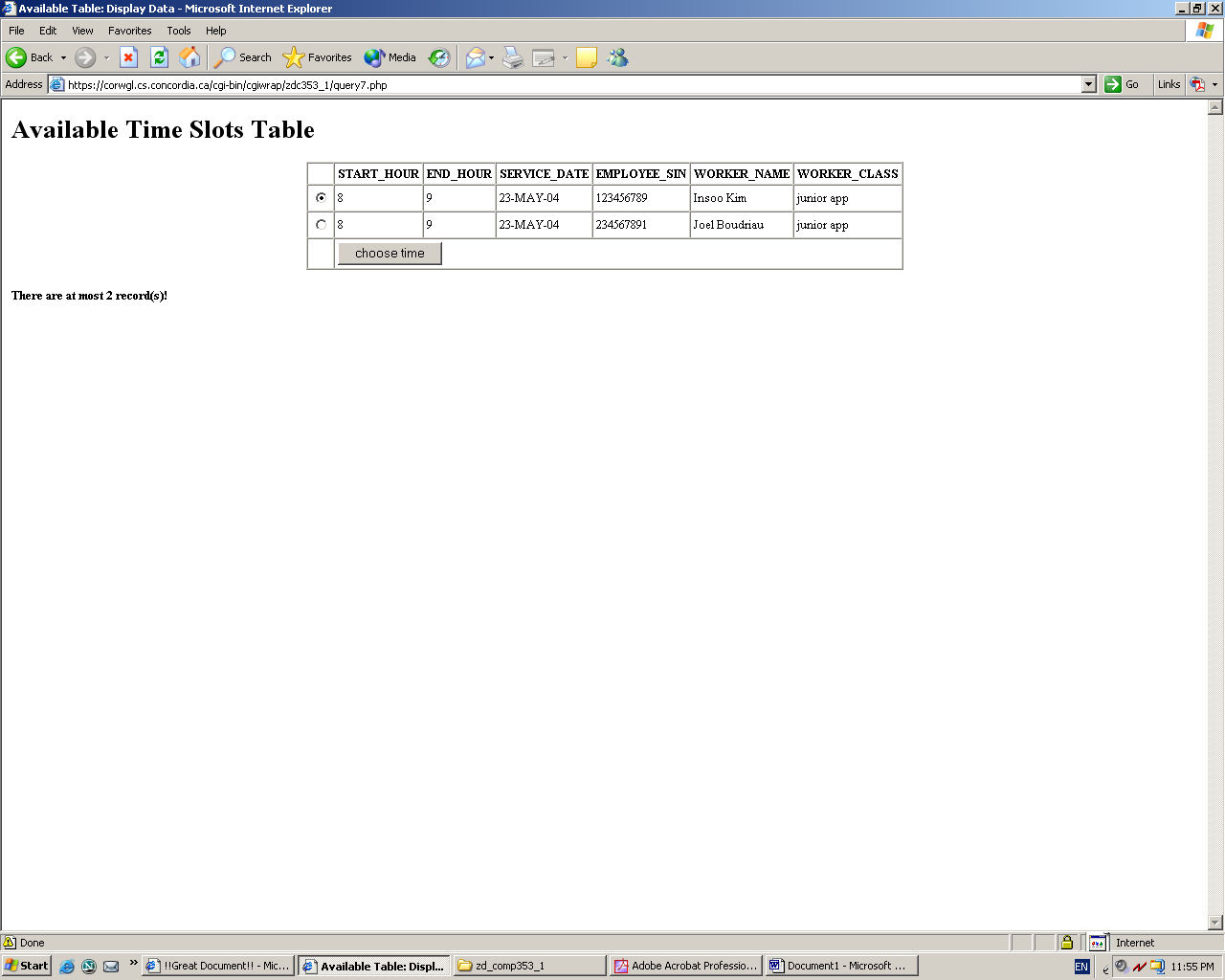Switch to zd_comp353_1 folder in taskbar
Viewport: 1225px width, 980px height.
(x=530, y=966)
